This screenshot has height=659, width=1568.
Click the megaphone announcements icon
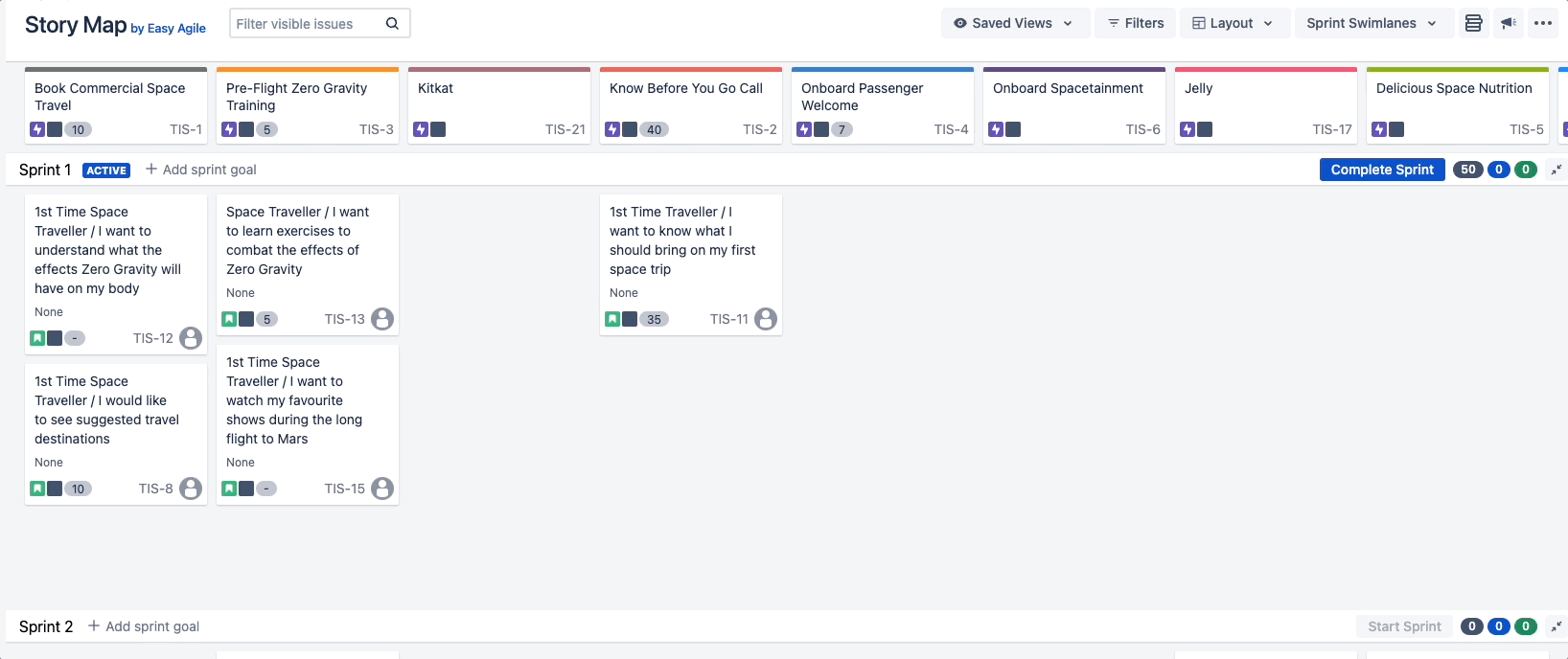tap(1509, 23)
